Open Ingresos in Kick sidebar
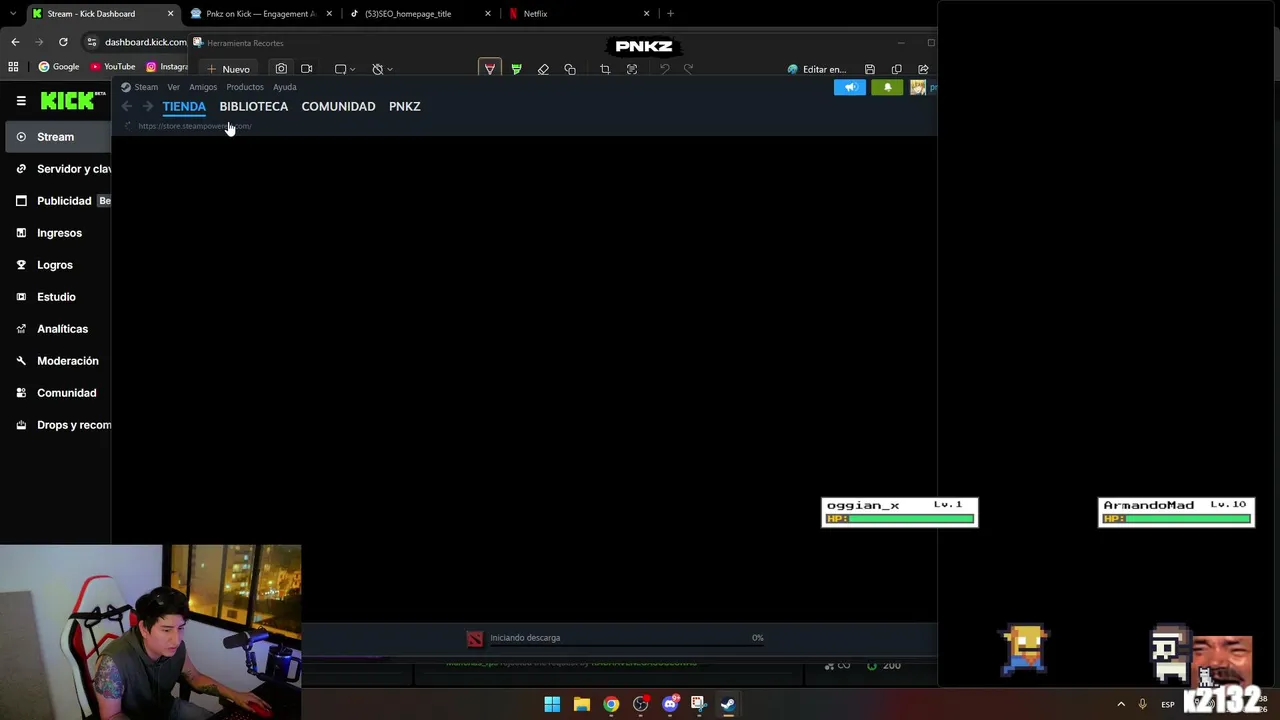 58,233
